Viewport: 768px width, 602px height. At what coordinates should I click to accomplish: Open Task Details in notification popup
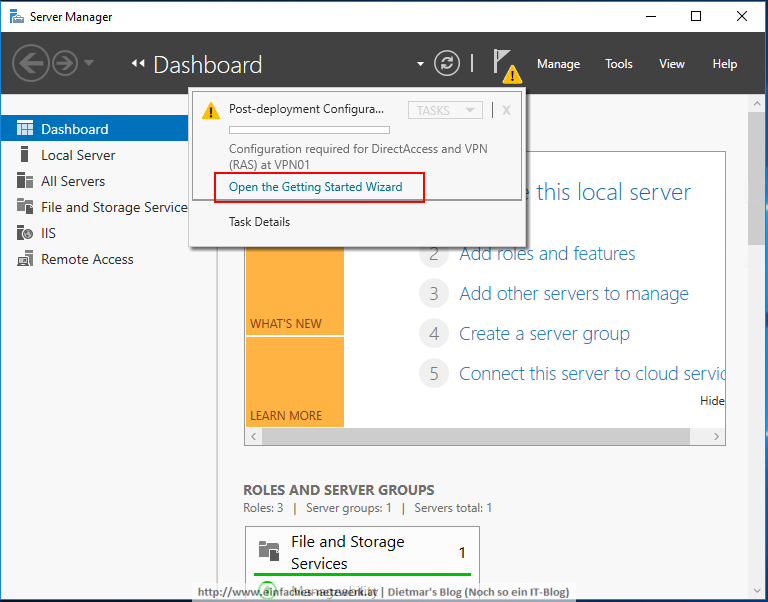[259, 222]
